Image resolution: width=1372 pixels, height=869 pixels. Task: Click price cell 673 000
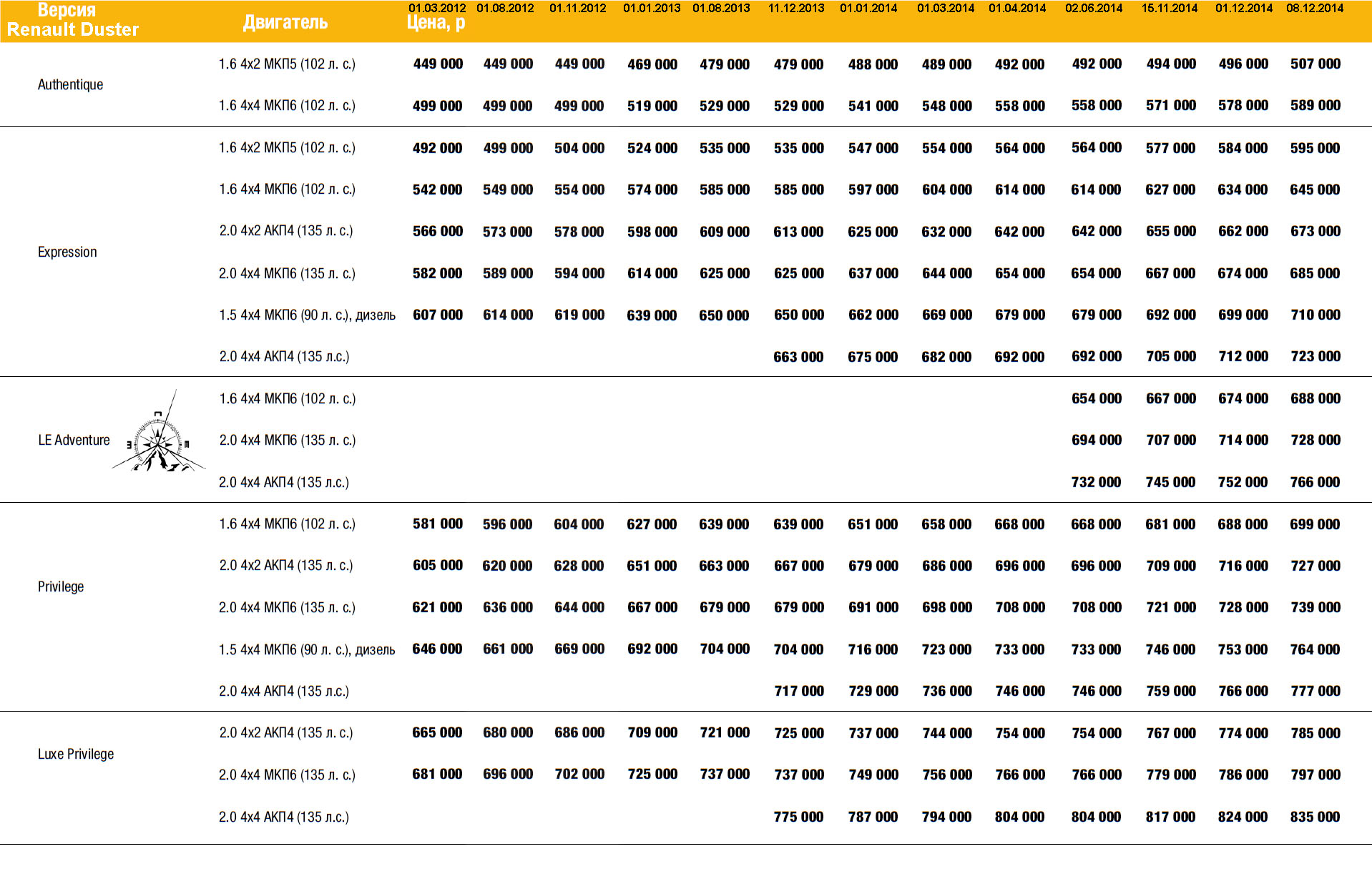(x=1315, y=231)
